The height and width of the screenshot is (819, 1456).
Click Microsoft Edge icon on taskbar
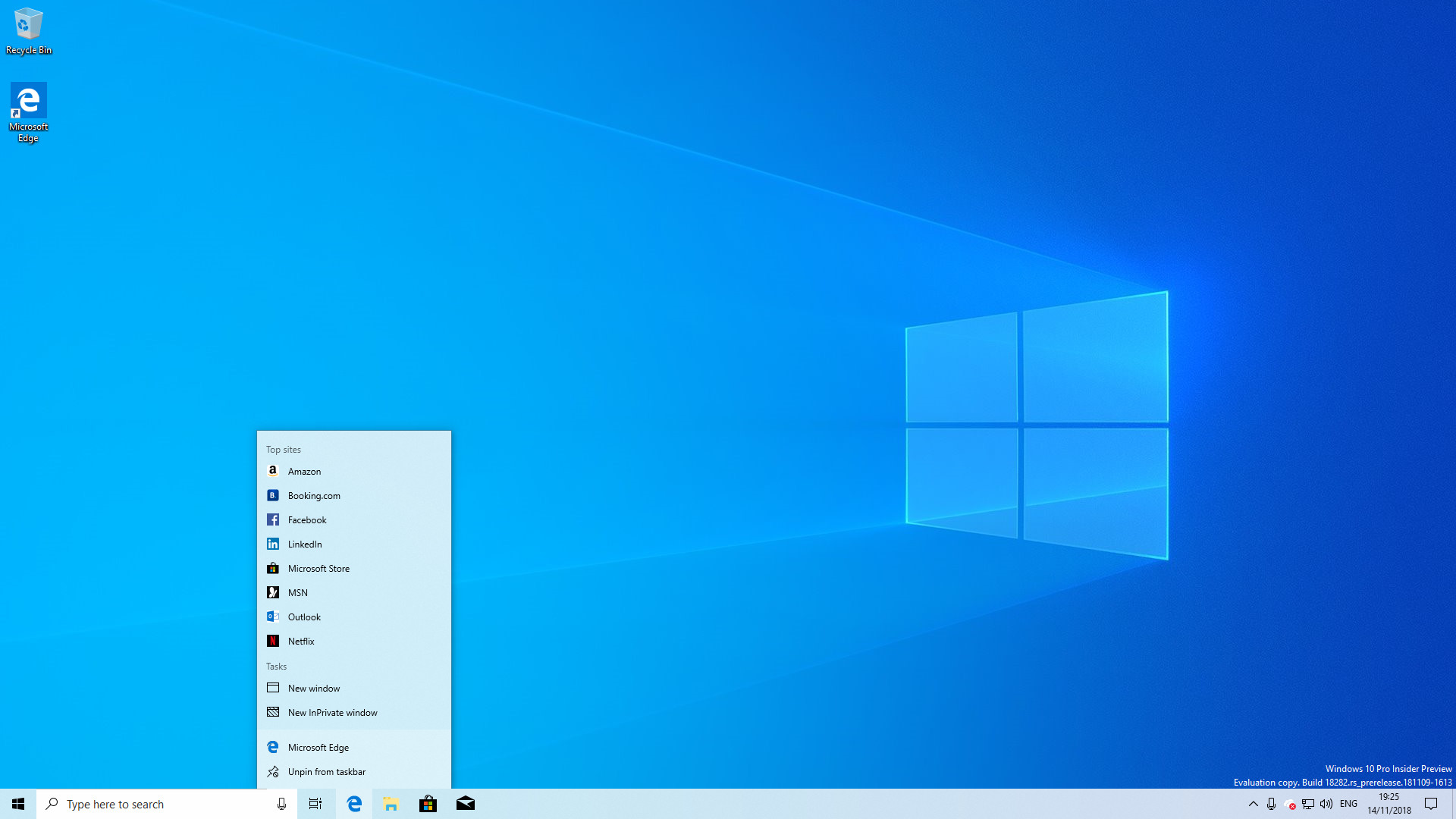[x=354, y=803]
